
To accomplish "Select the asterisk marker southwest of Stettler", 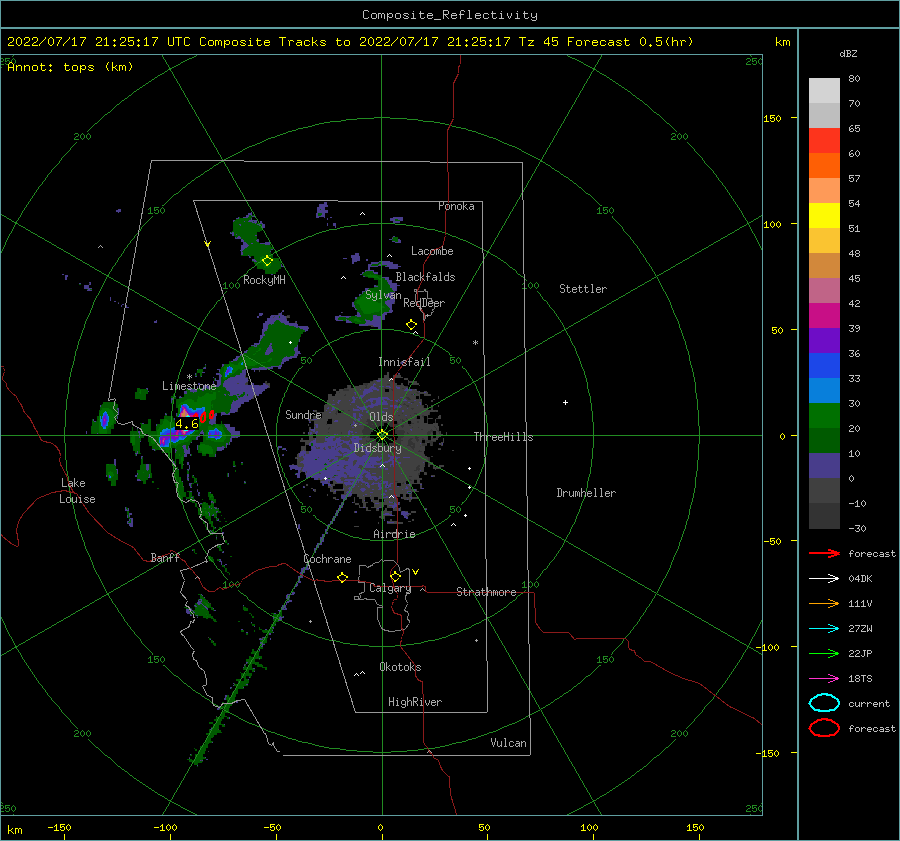I will 475,343.
